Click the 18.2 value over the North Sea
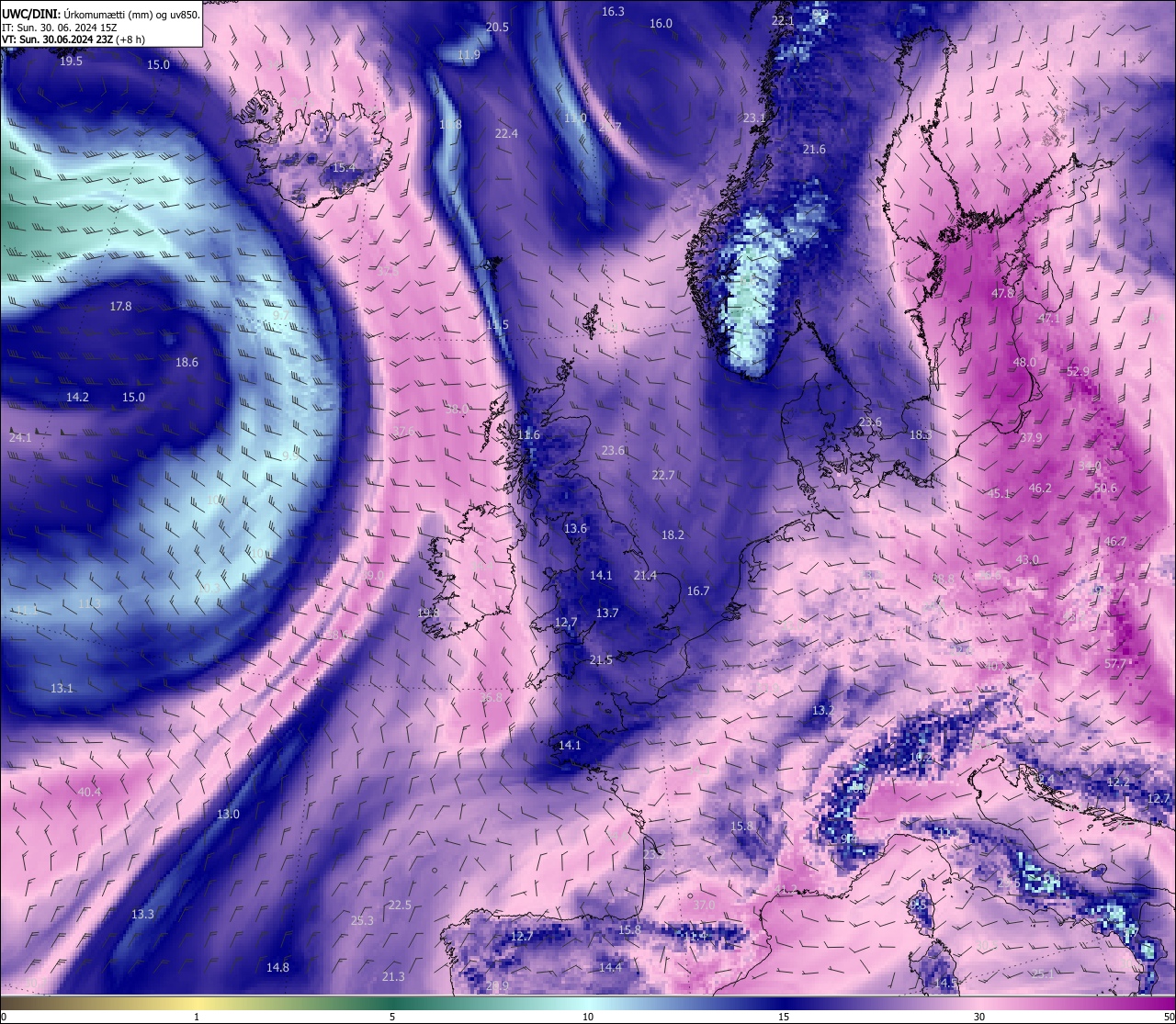Image resolution: width=1176 pixels, height=1024 pixels. (x=673, y=535)
